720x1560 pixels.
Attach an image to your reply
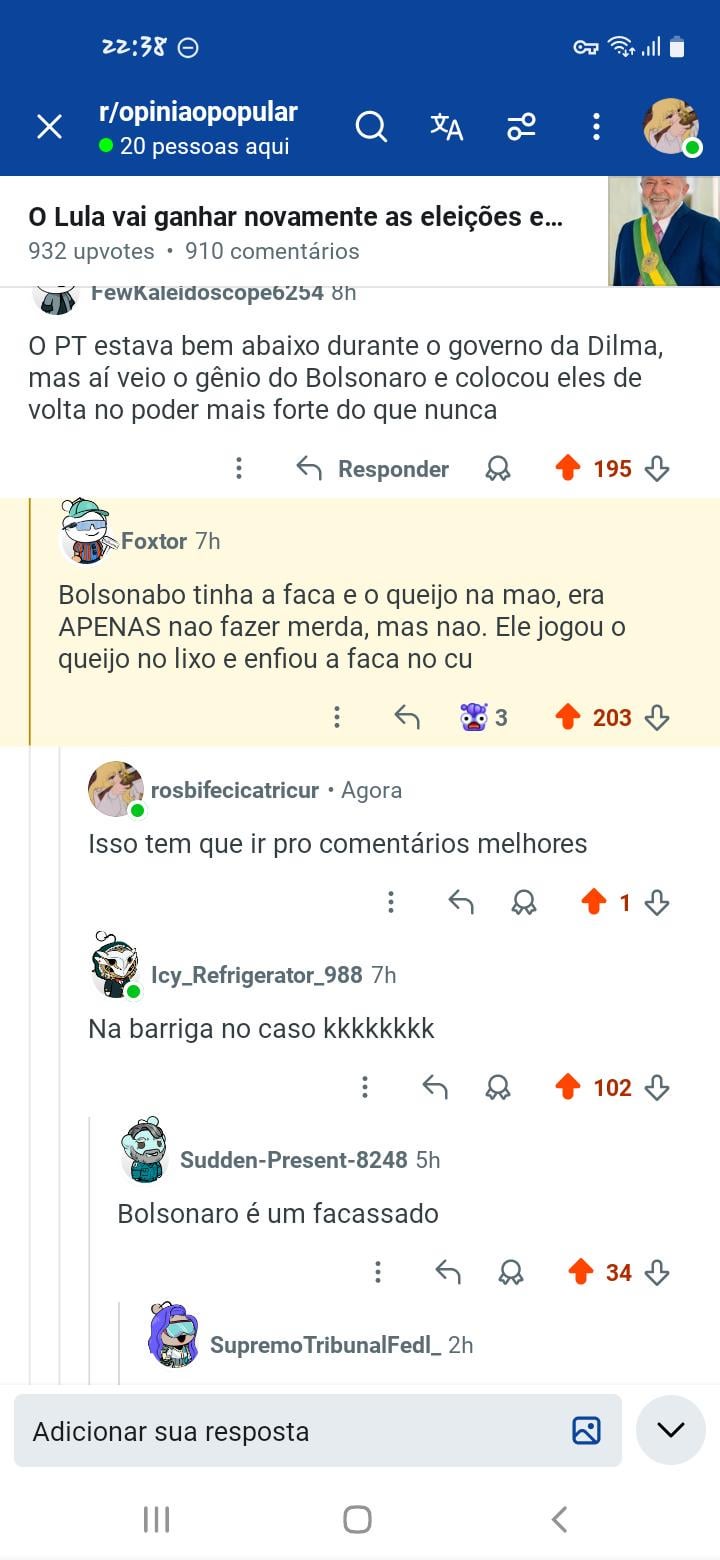click(586, 1431)
